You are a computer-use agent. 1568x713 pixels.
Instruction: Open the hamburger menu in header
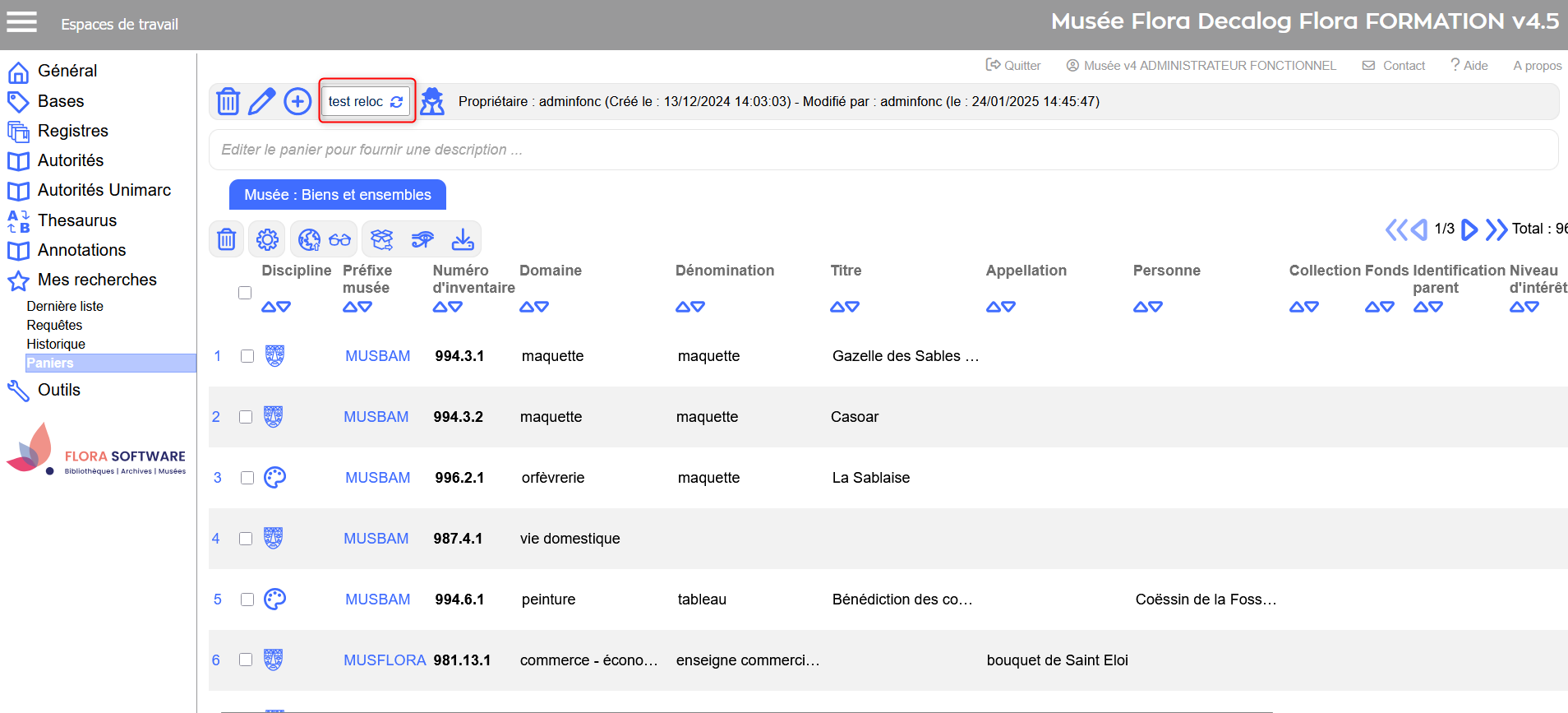[x=22, y=22]
